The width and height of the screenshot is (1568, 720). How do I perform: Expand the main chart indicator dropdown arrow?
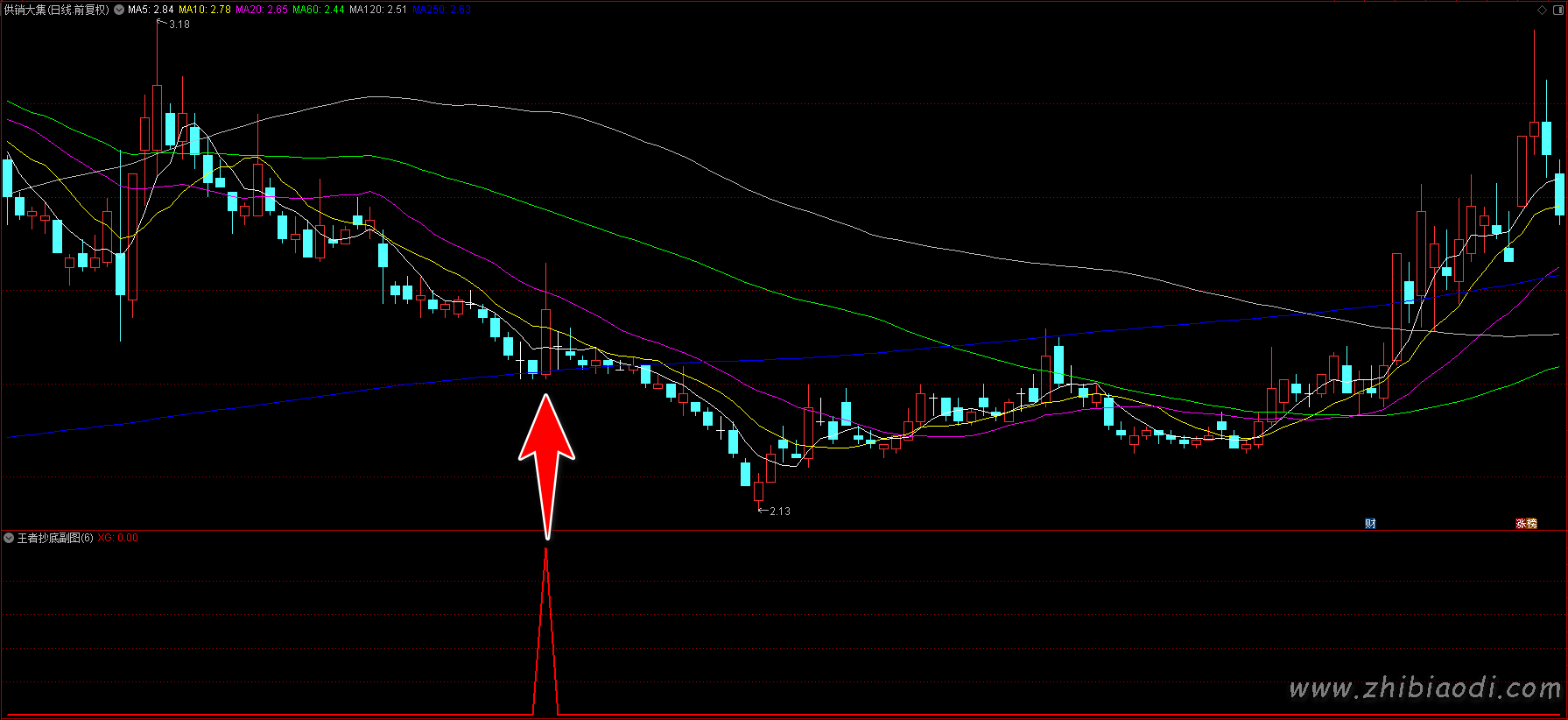(119, 10)
